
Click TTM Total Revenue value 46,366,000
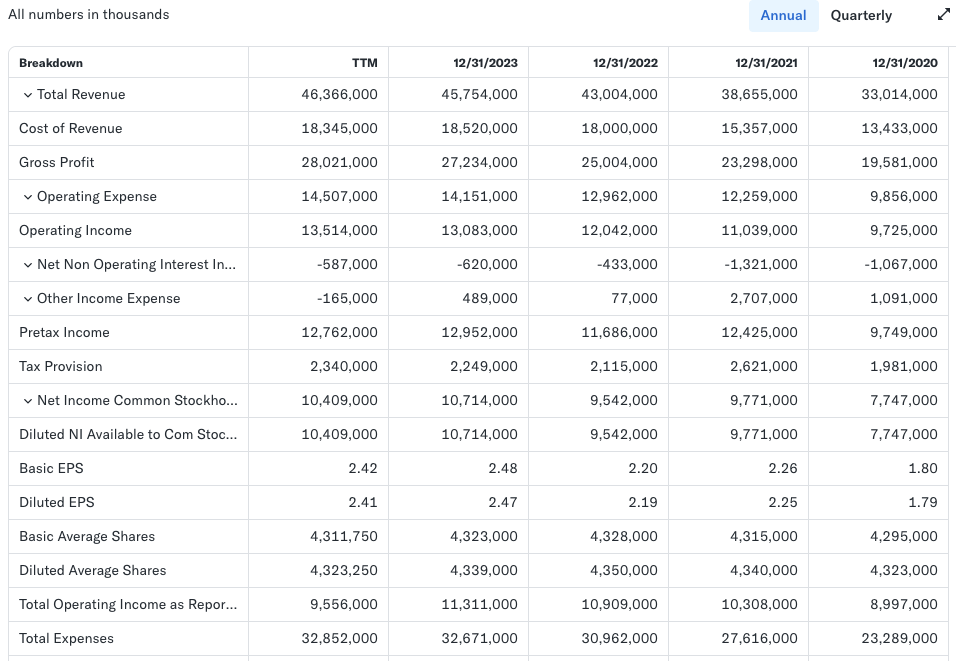[x=339, y=95]
